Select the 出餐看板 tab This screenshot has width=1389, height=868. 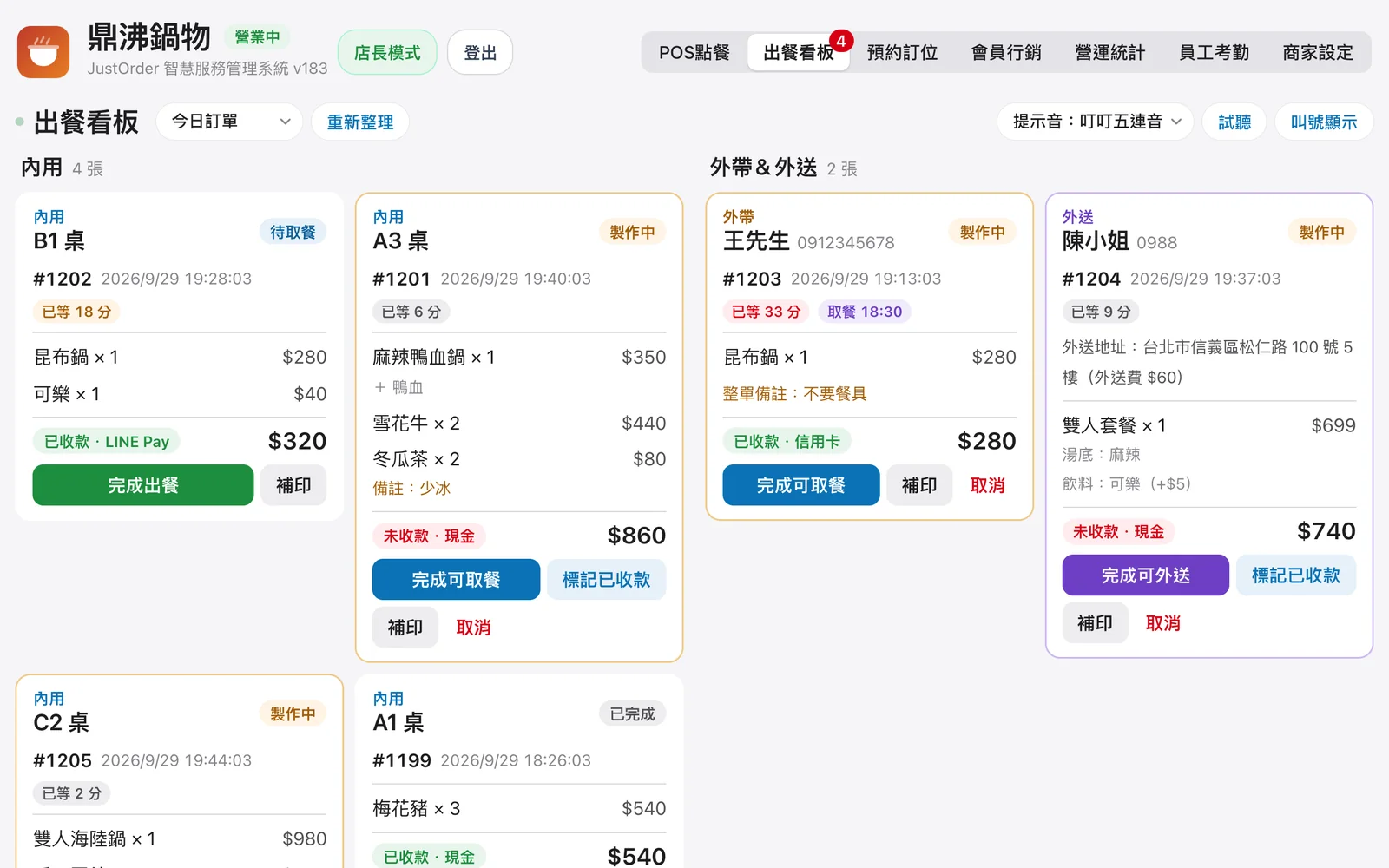pos(798,52)
